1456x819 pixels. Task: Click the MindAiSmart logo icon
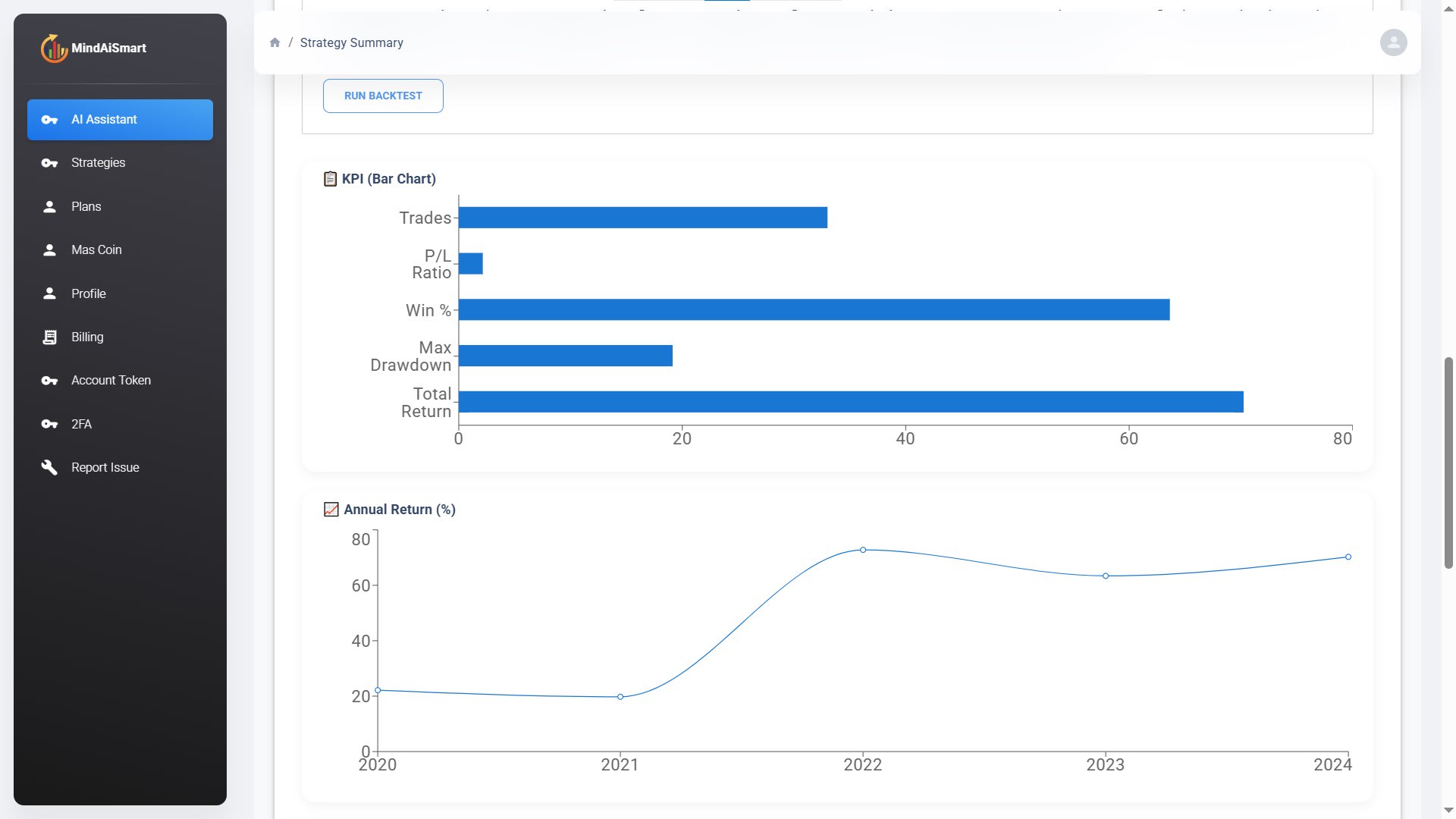point(53,48)
